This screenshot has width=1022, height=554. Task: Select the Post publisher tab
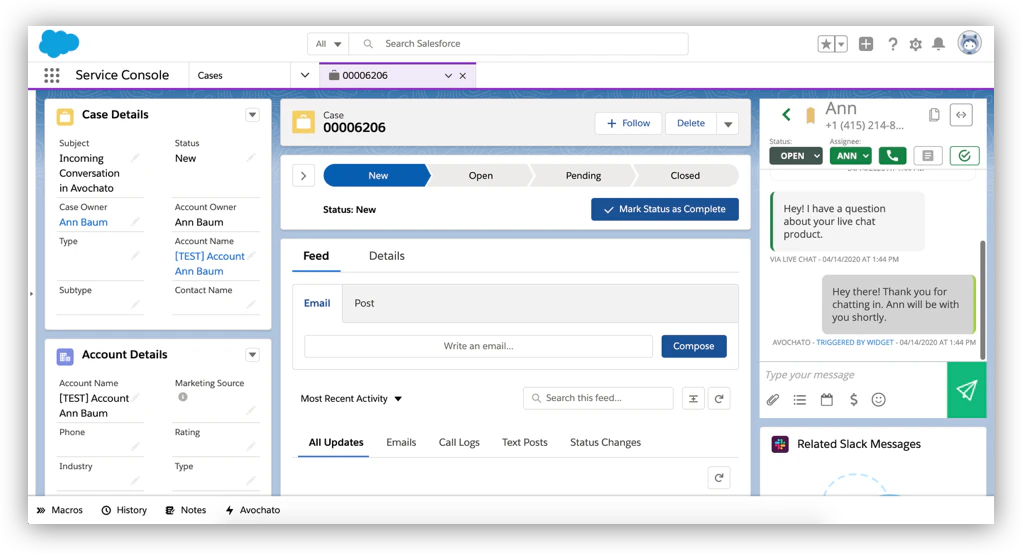[x=364, y=303]
